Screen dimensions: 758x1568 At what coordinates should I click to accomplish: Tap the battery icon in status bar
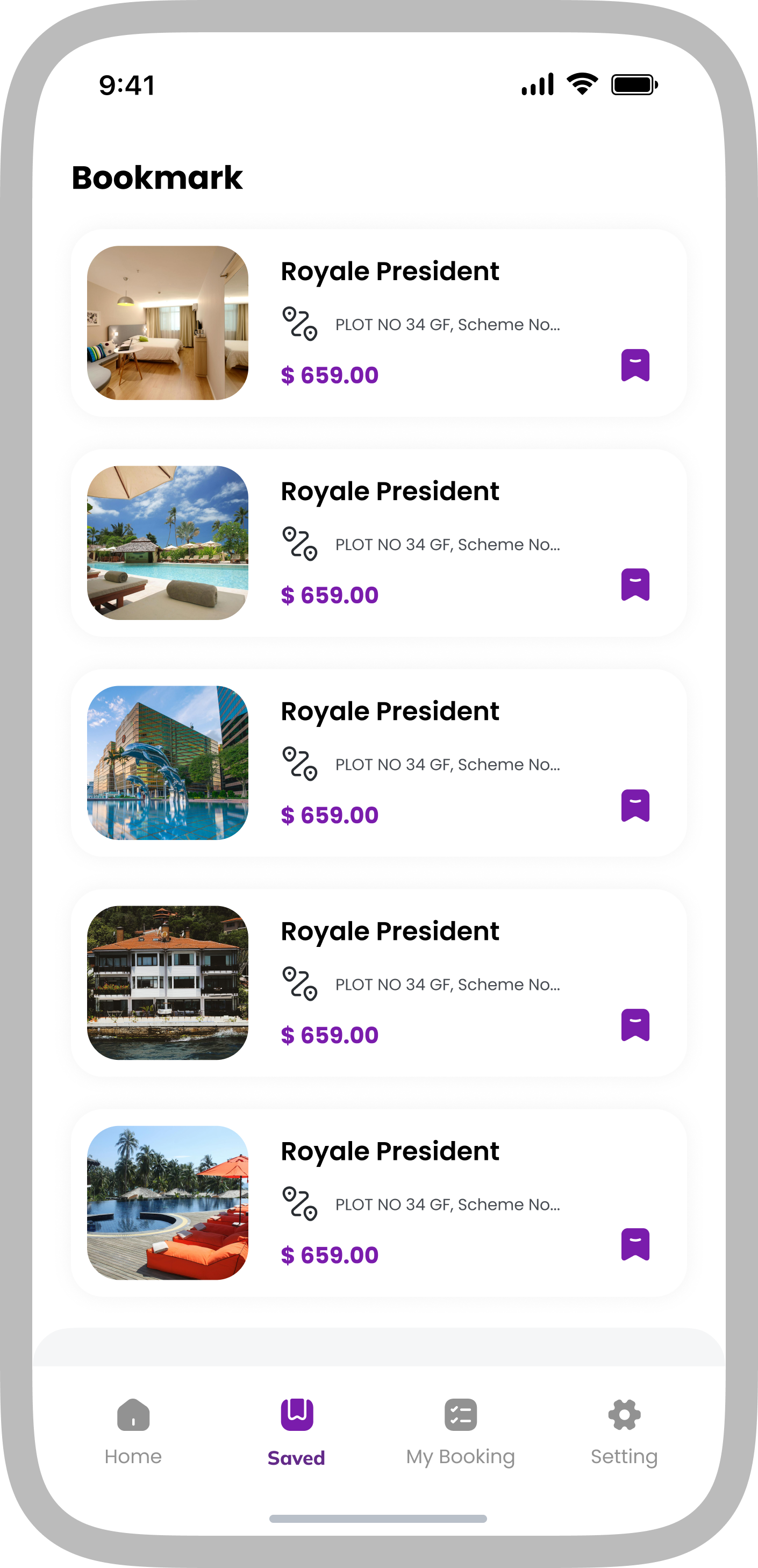tap(634, 84)
